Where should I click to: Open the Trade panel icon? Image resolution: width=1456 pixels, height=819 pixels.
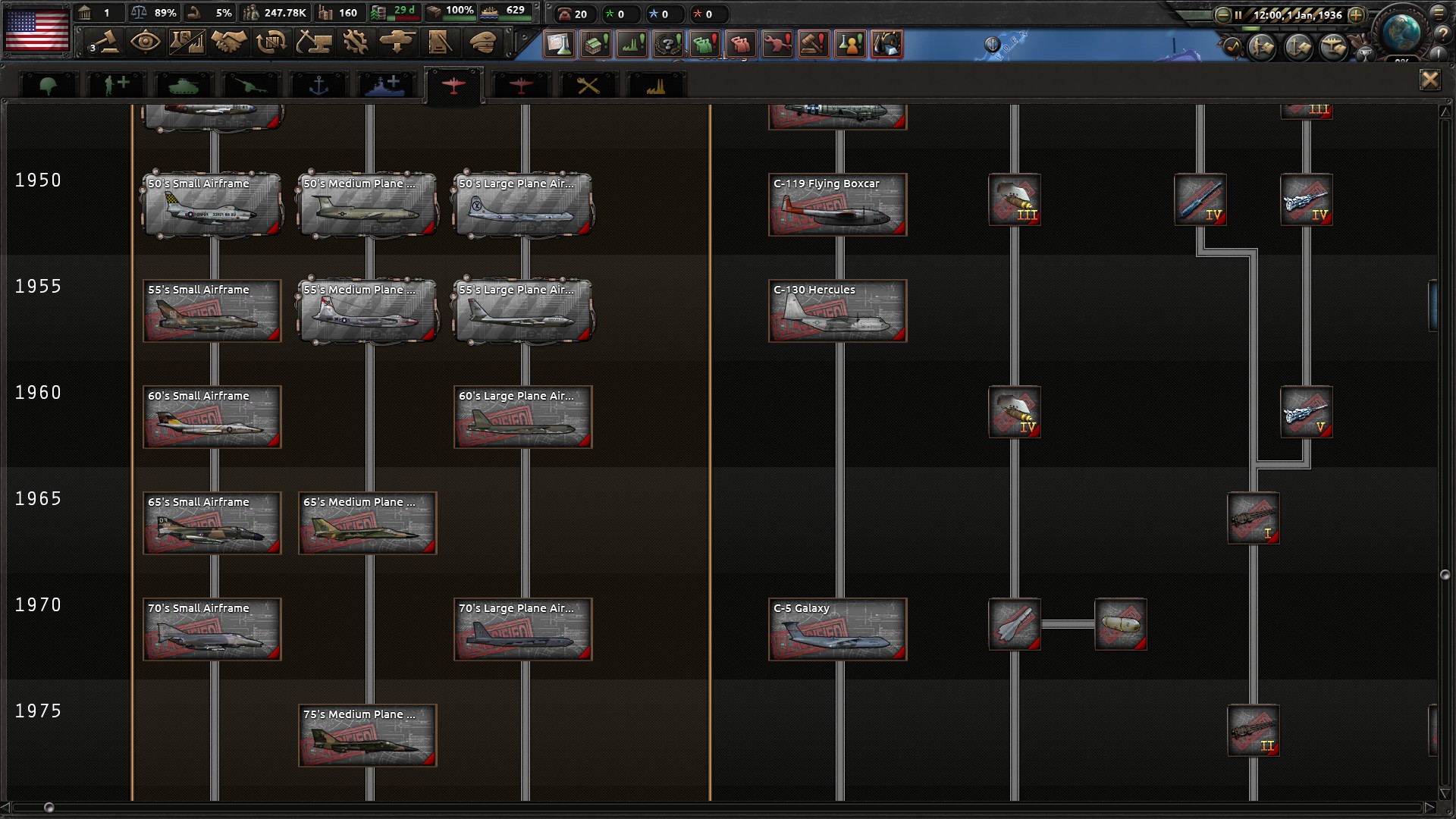click(x=271, y=42)
